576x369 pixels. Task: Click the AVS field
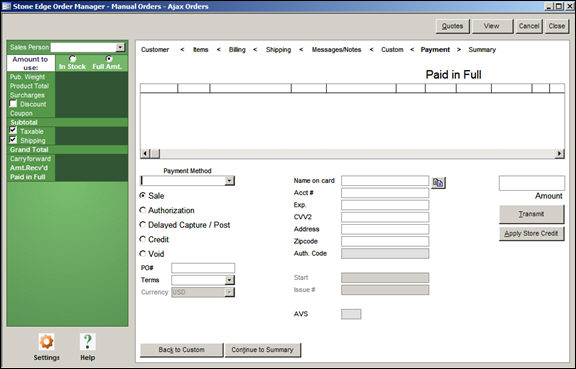click(x=351, y=314)
